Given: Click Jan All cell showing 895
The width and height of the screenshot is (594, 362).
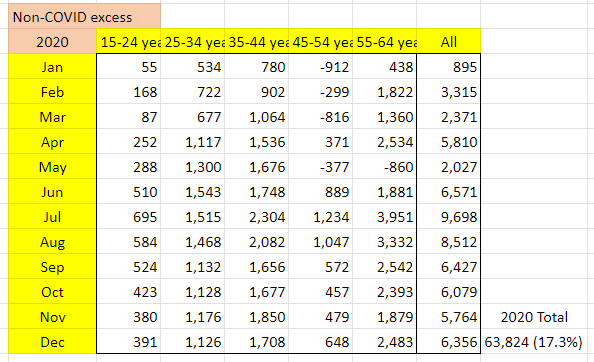Looking at the screenshot, I should click(x=449, y=67).
